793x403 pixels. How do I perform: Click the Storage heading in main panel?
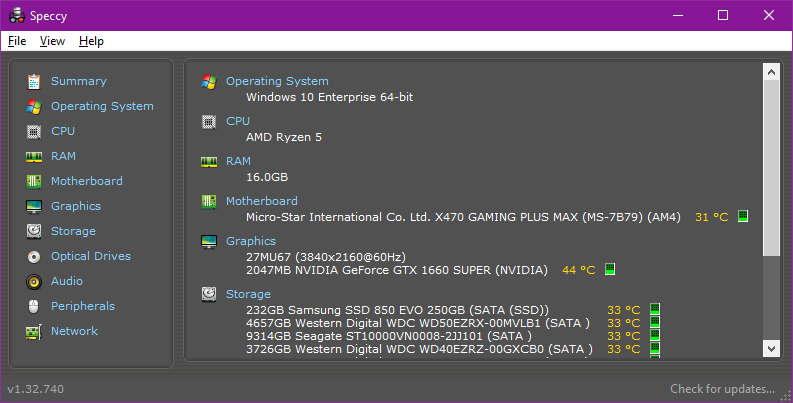(x=248, y=294)
